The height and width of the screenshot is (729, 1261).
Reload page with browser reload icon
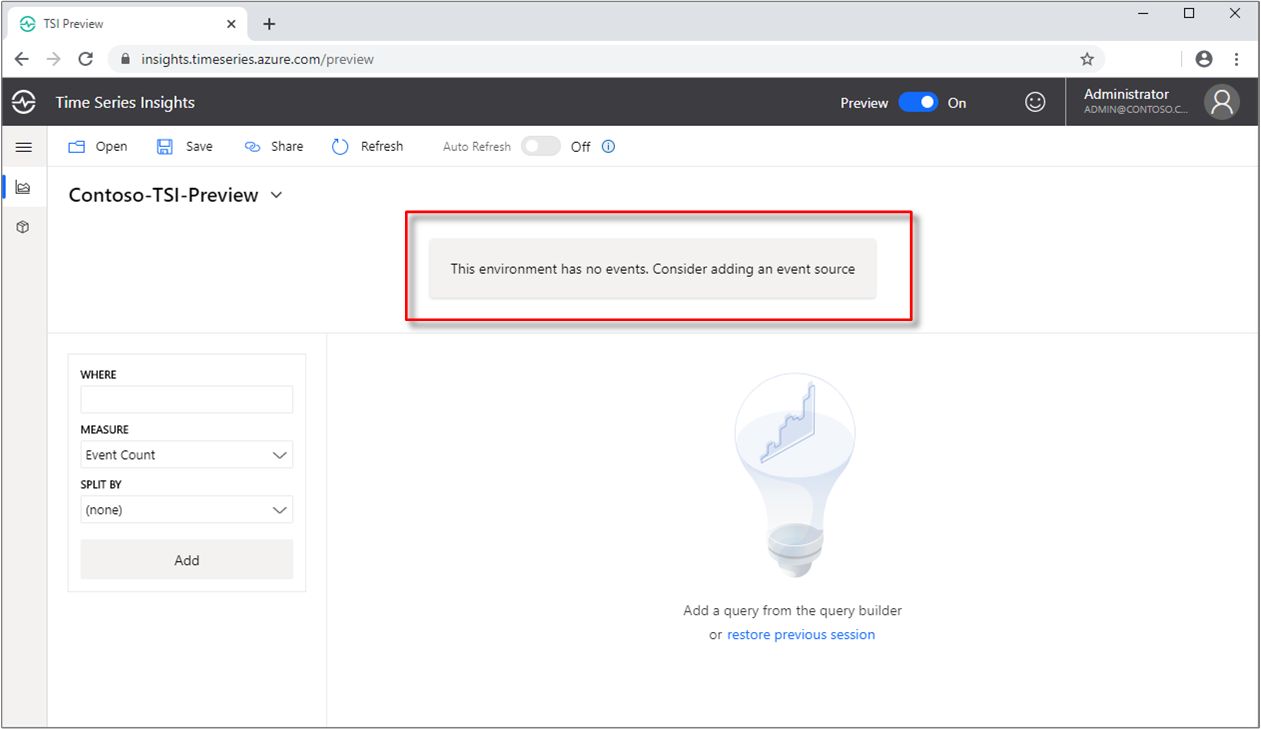[86, 59]
